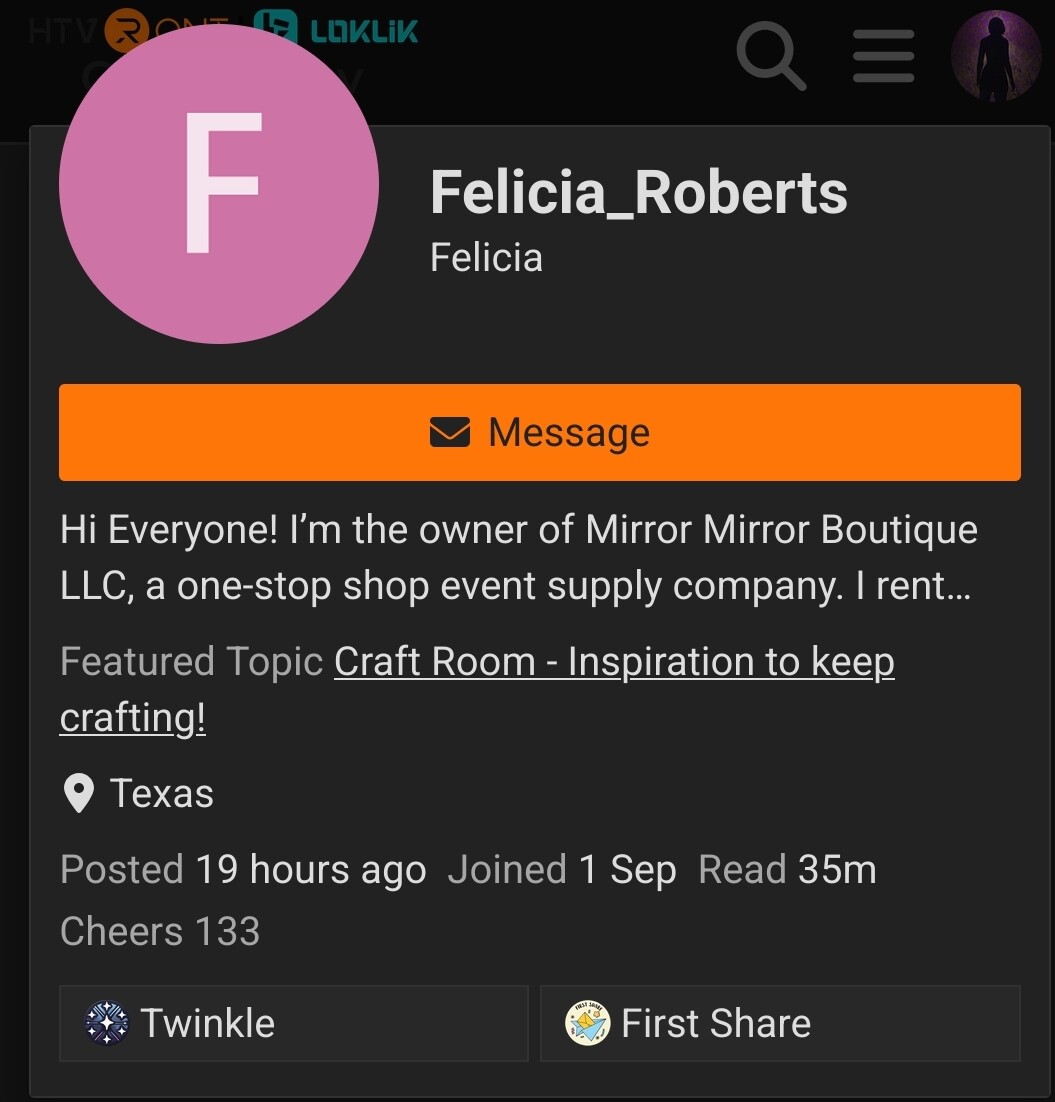Open the Twinkle badge label
This screenshot has height=1102, width=1055.
tap(208, 1023)
